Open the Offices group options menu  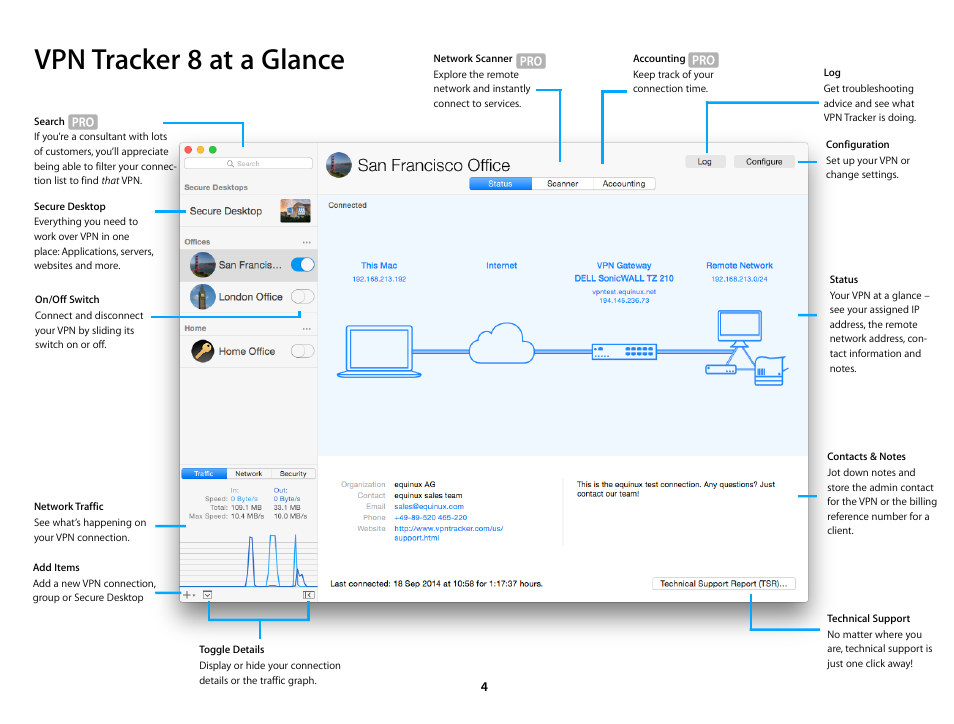click(x=307, y=242)
